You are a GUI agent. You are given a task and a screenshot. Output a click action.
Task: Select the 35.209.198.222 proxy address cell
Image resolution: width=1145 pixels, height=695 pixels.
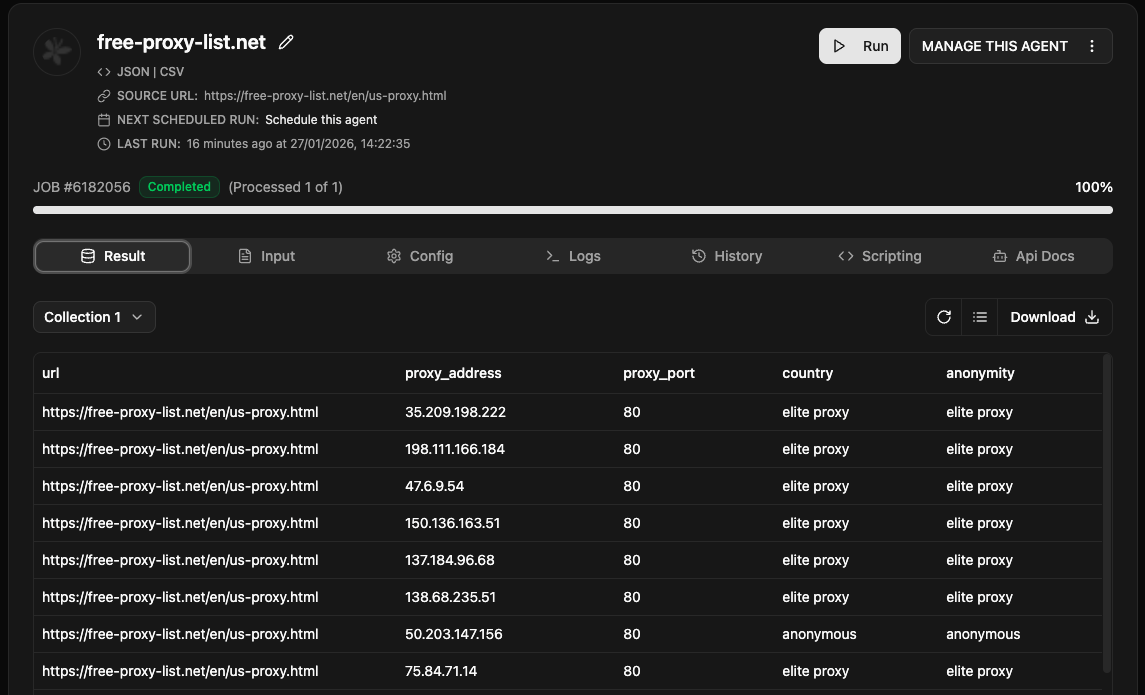coord(455,412)
